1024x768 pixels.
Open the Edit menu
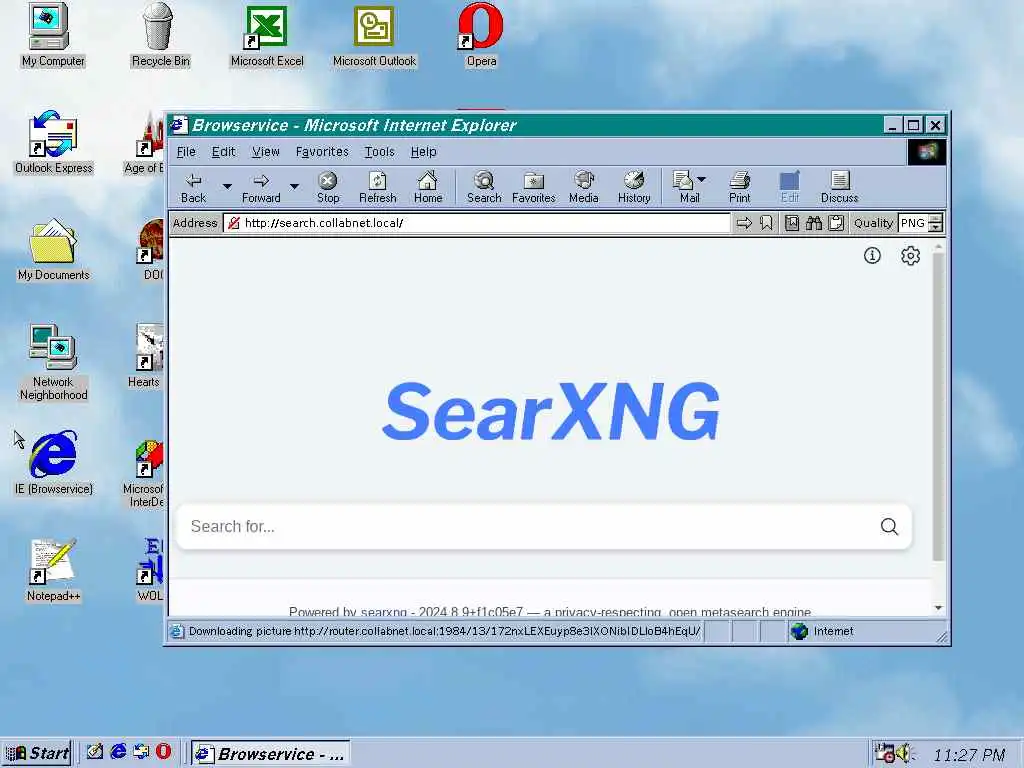pyautogui.click(x=223, y=152)
